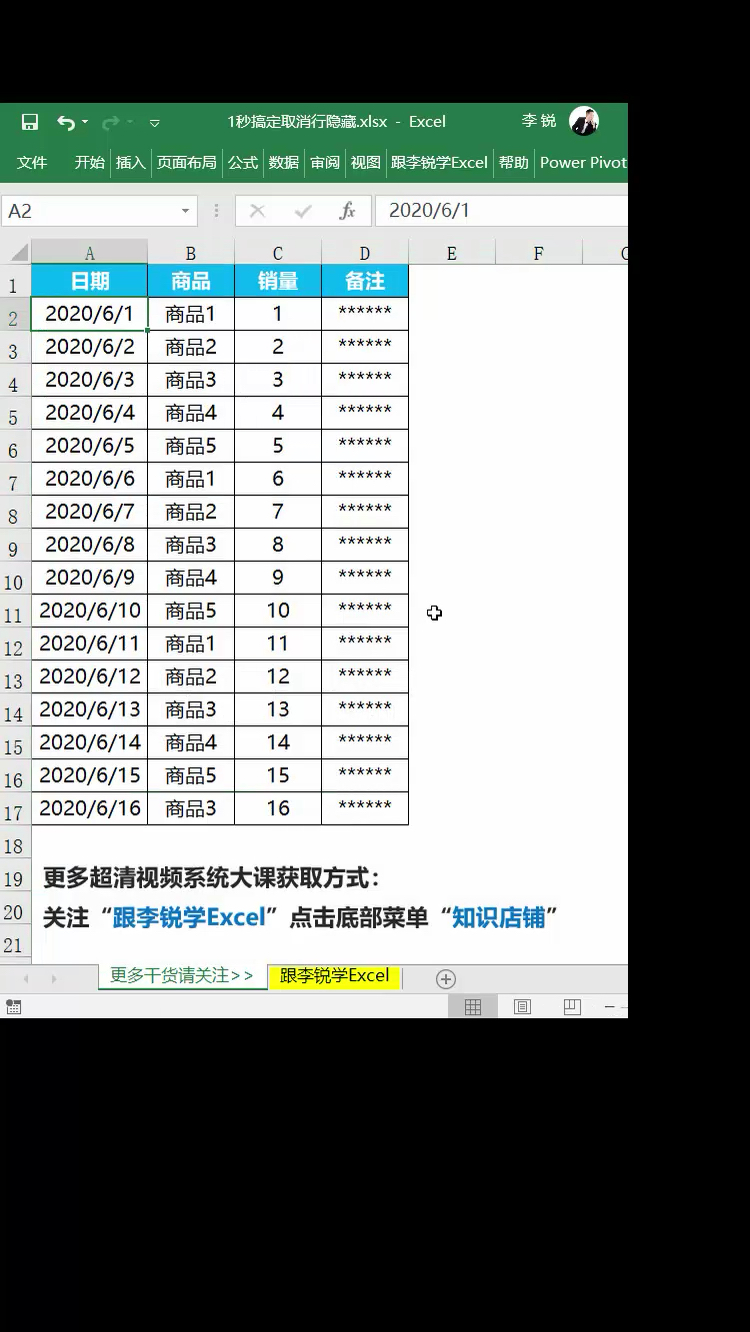
Task: Select the 商品4 cell in row 10
Action: tap(191, 578)
